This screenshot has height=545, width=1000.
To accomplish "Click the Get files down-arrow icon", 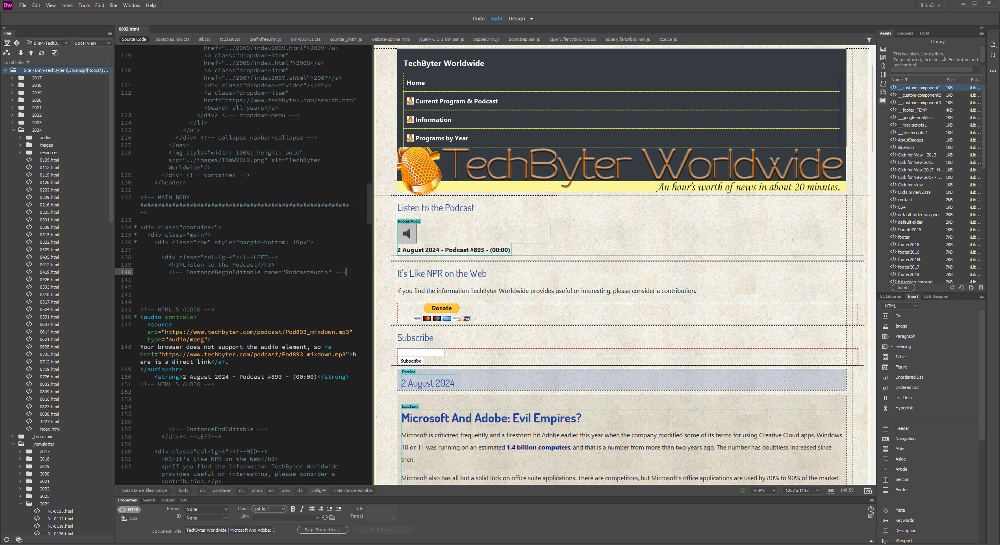I will tap(20, 53).
